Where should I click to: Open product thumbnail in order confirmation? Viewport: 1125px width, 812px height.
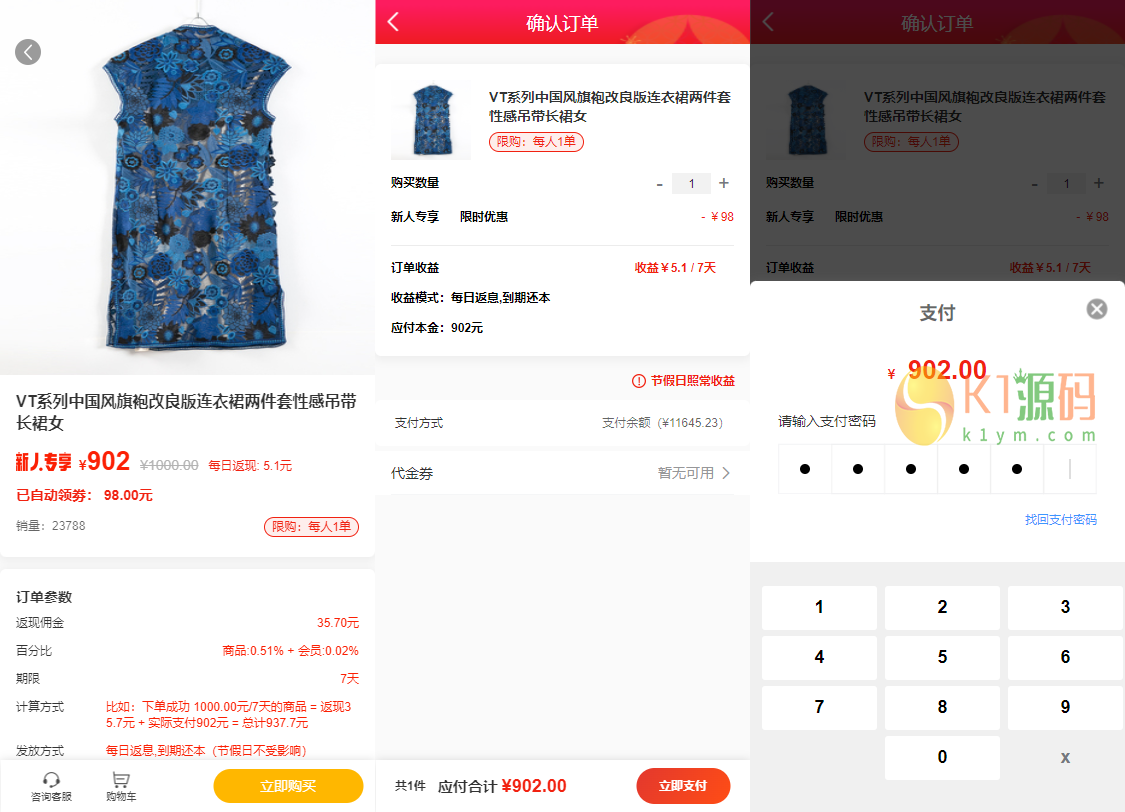(x=430, y=120)
